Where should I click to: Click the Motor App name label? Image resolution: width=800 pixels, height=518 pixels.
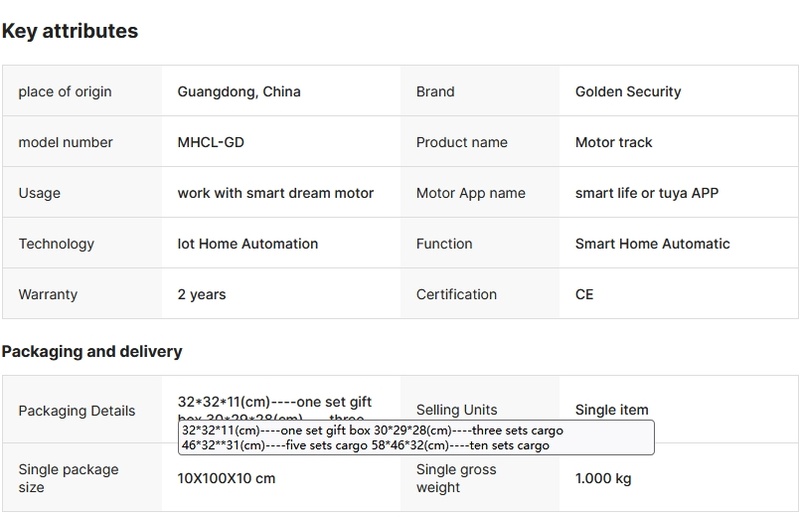coord(471,193)
